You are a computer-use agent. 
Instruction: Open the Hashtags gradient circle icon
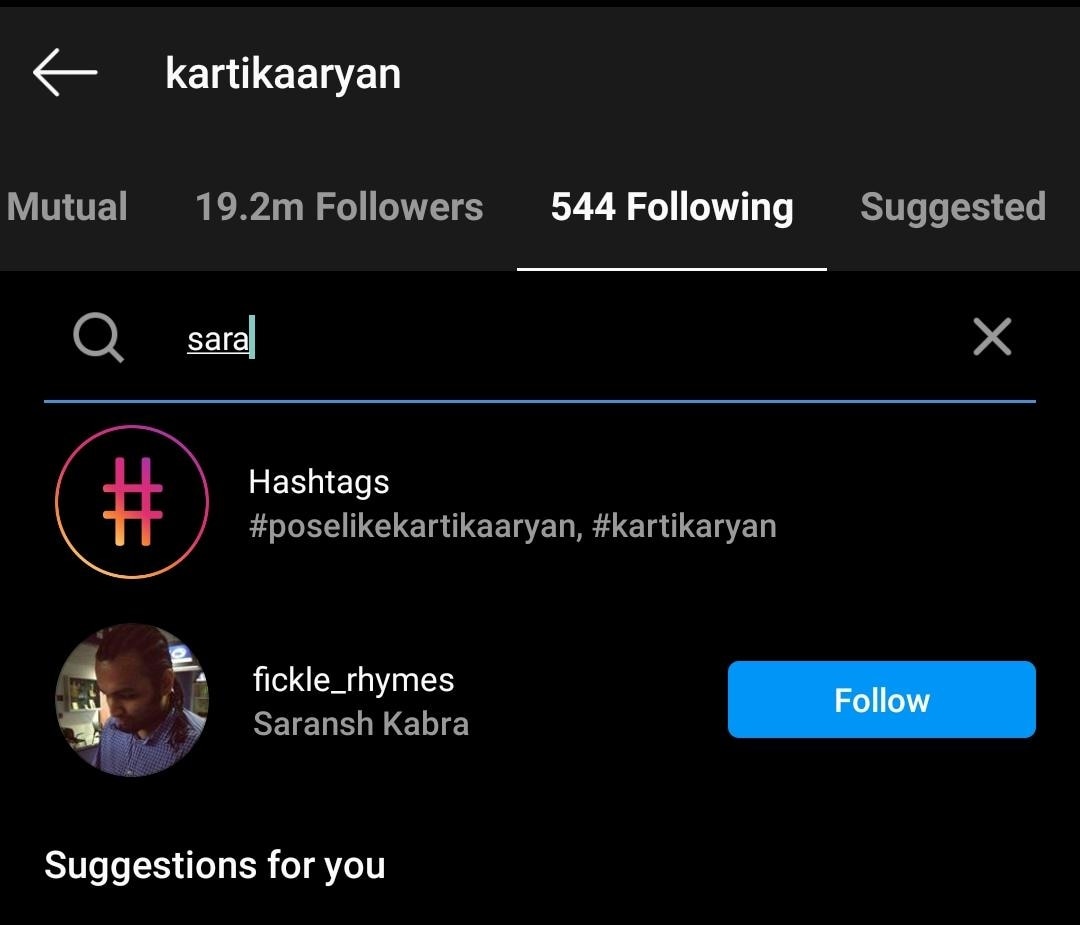coord(132,502)
